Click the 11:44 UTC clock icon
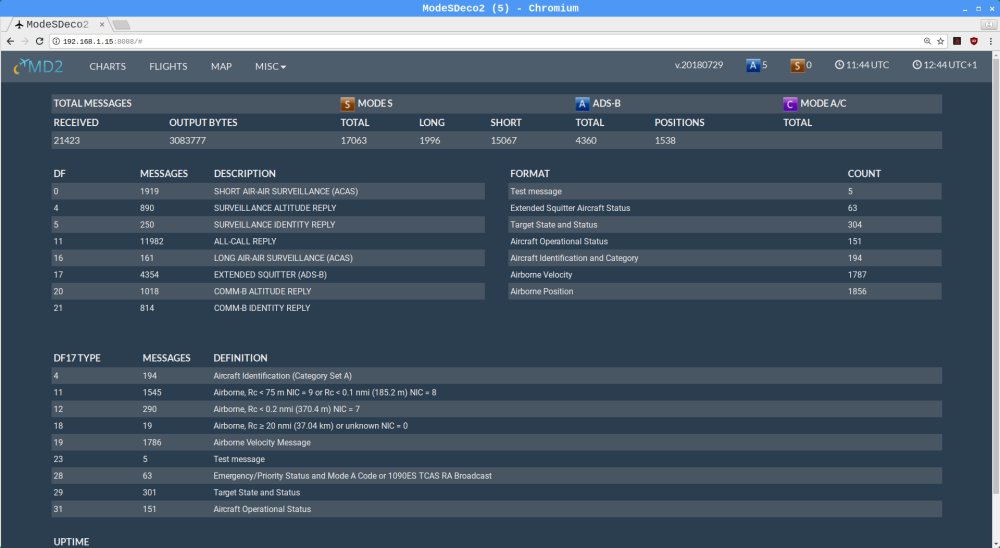The height and width of the screenshot is (548, 1000). pyautogui.click(x=839, y=65)
